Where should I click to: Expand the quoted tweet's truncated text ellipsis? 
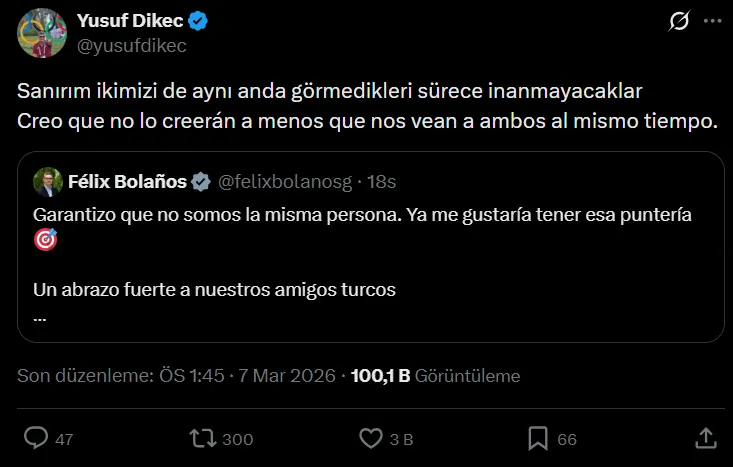(x=40, y=318)
